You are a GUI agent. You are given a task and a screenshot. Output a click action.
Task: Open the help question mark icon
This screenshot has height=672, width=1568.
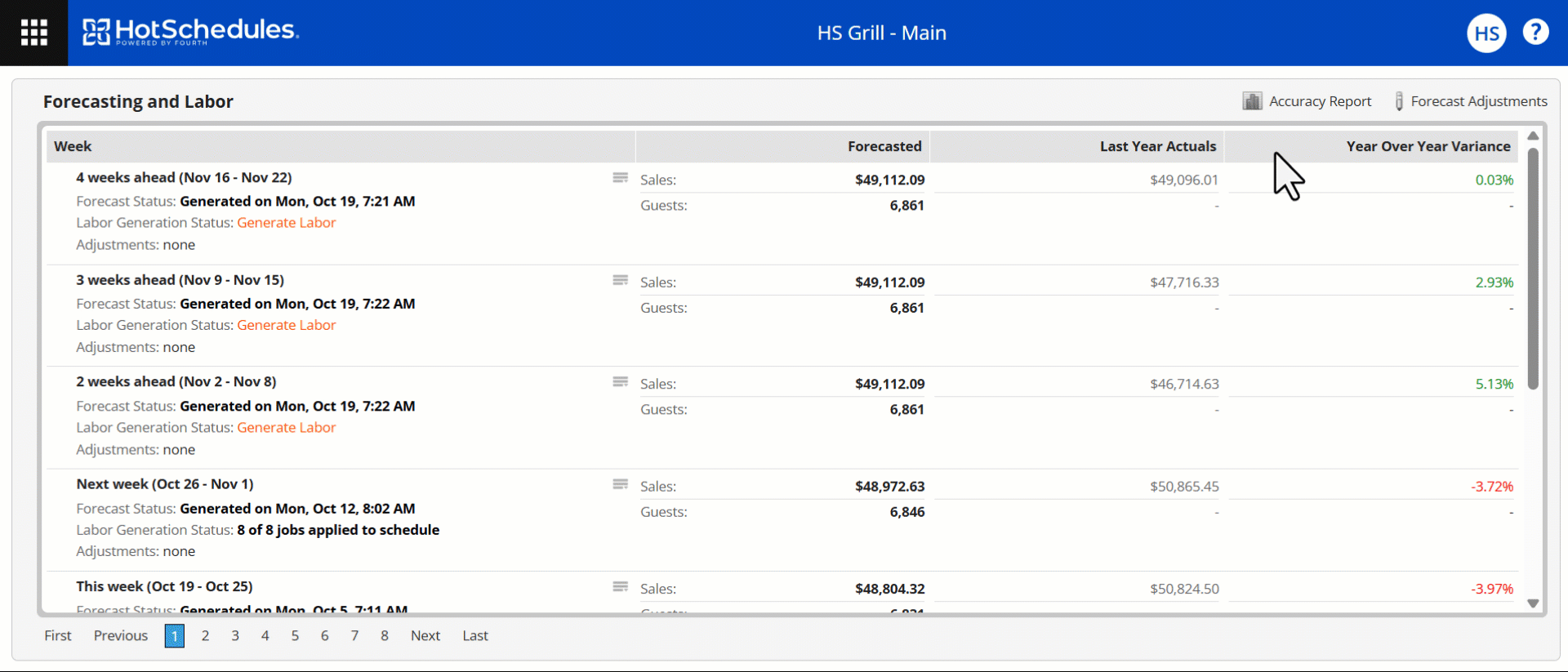pos(1535,32)
